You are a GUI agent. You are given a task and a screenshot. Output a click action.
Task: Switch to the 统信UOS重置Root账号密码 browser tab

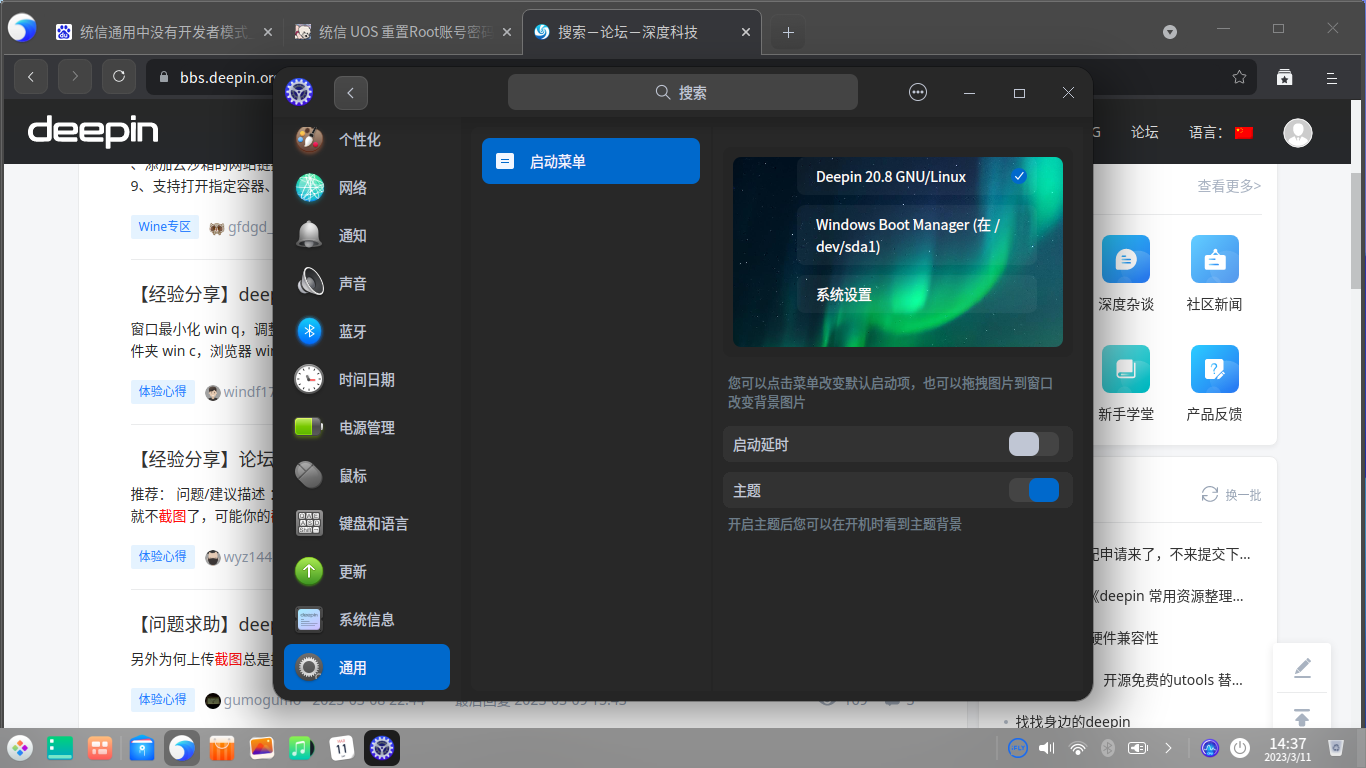[x=399, y=31]
